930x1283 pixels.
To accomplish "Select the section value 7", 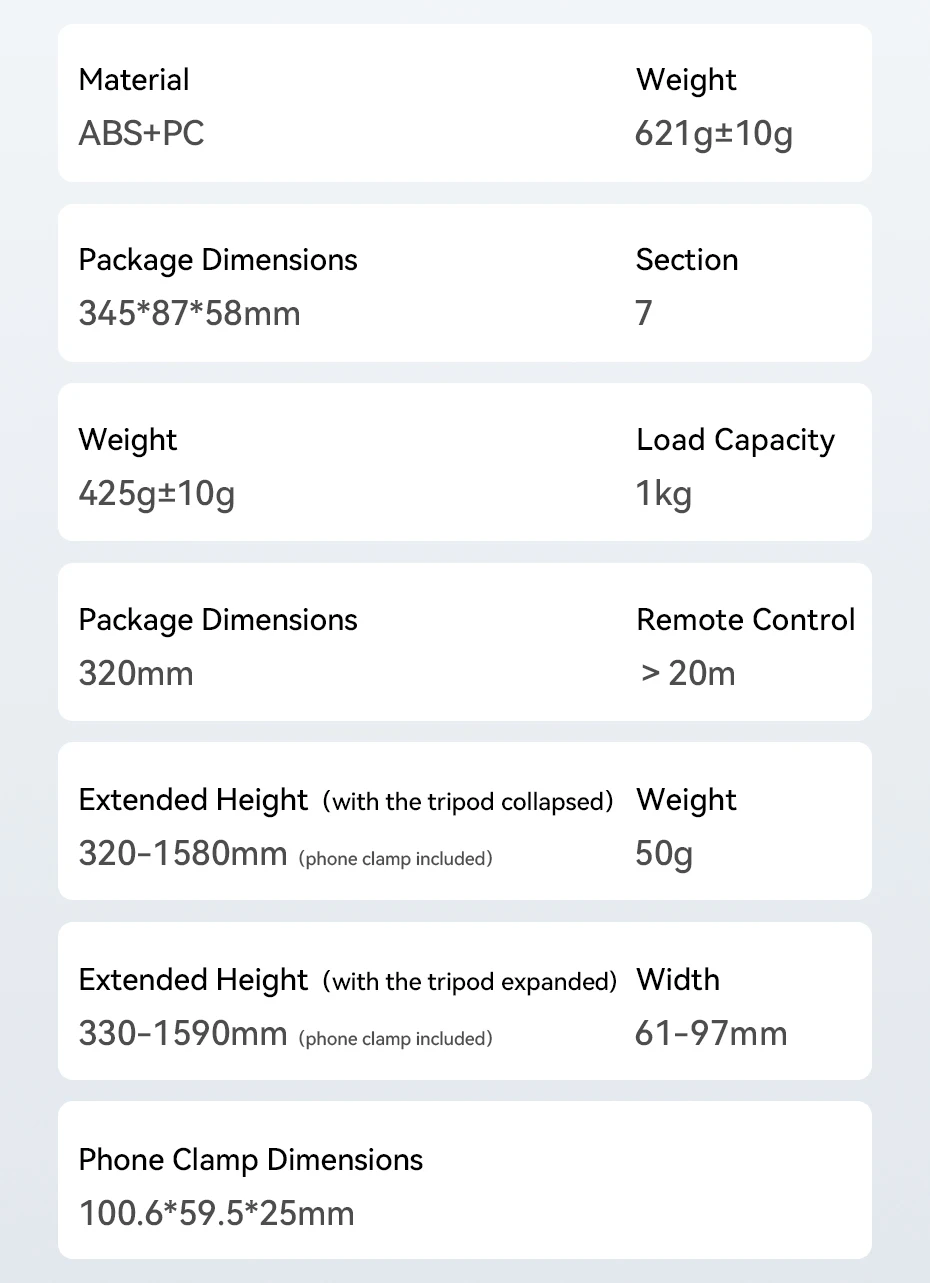I will [644, 313].
